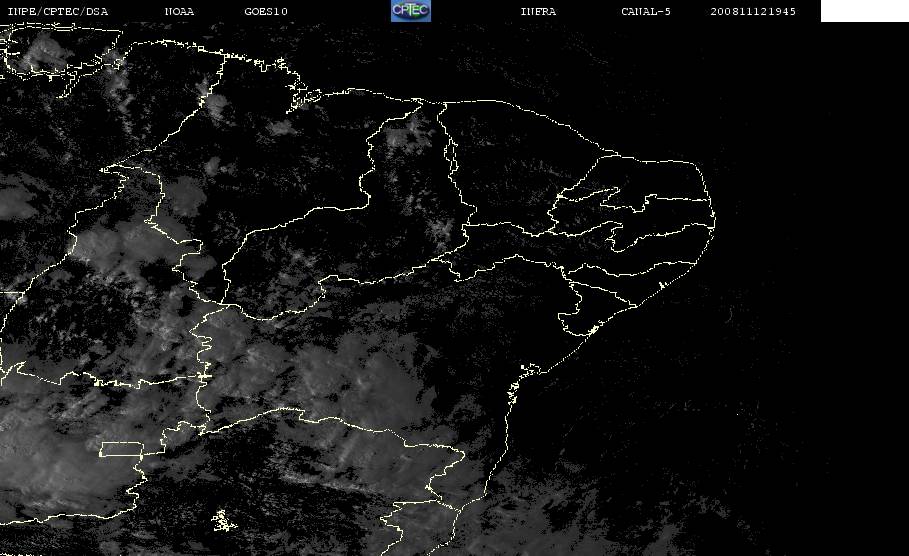Click the GOES10 satellite label
Viewport: 909px width, 556px height.
coord(266,11)
